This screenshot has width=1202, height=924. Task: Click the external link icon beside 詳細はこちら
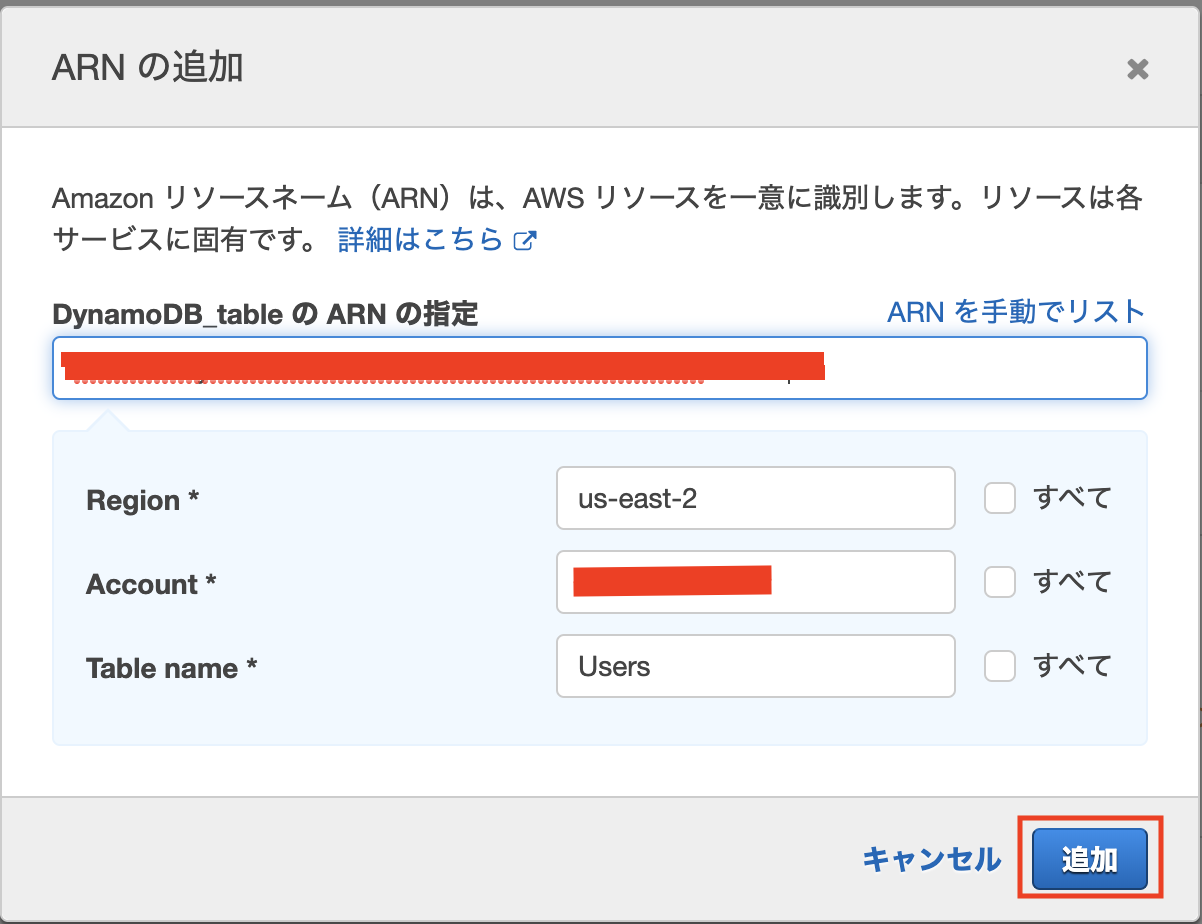pos(525,241)
